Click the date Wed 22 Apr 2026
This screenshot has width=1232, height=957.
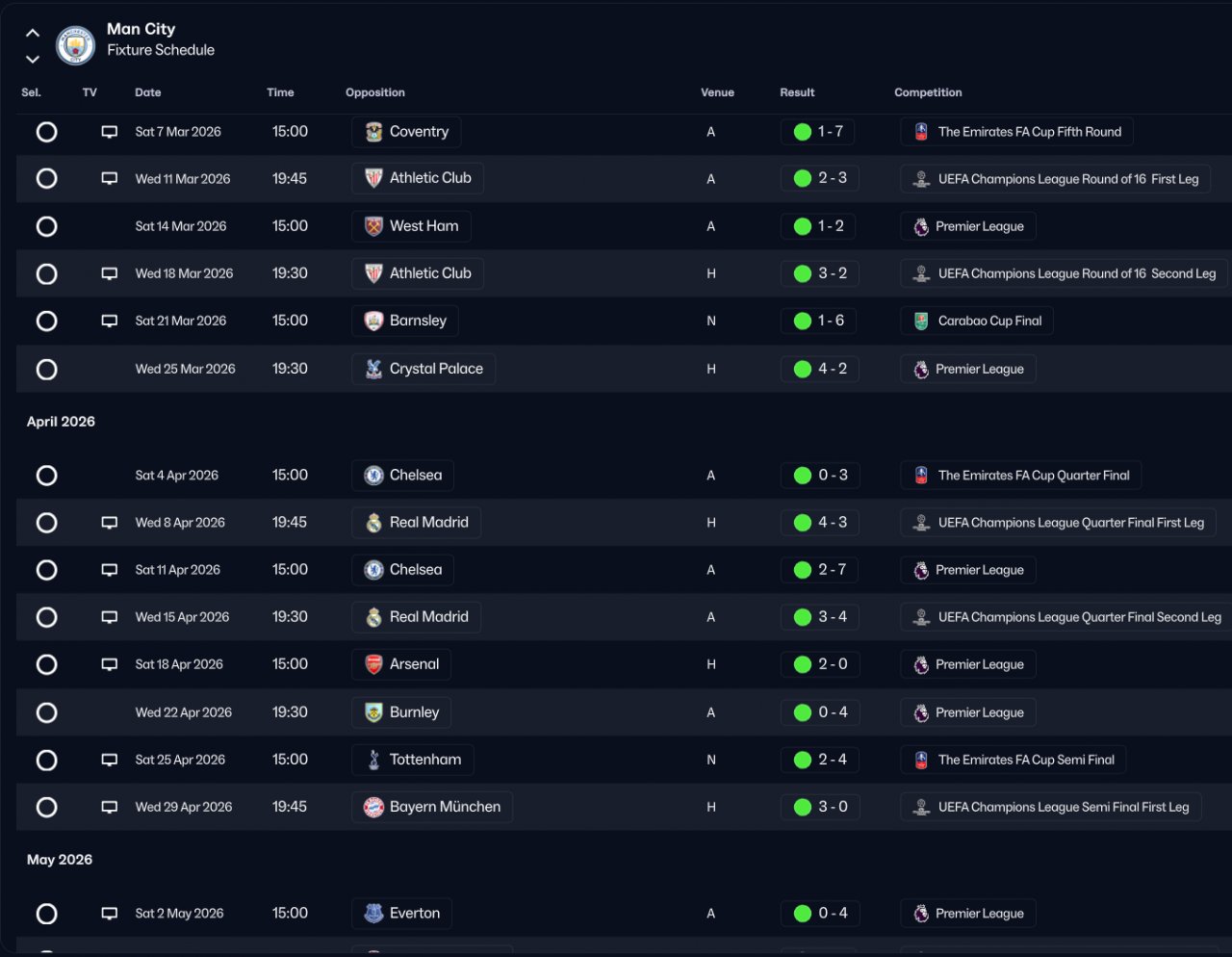[x=184, y=712]
